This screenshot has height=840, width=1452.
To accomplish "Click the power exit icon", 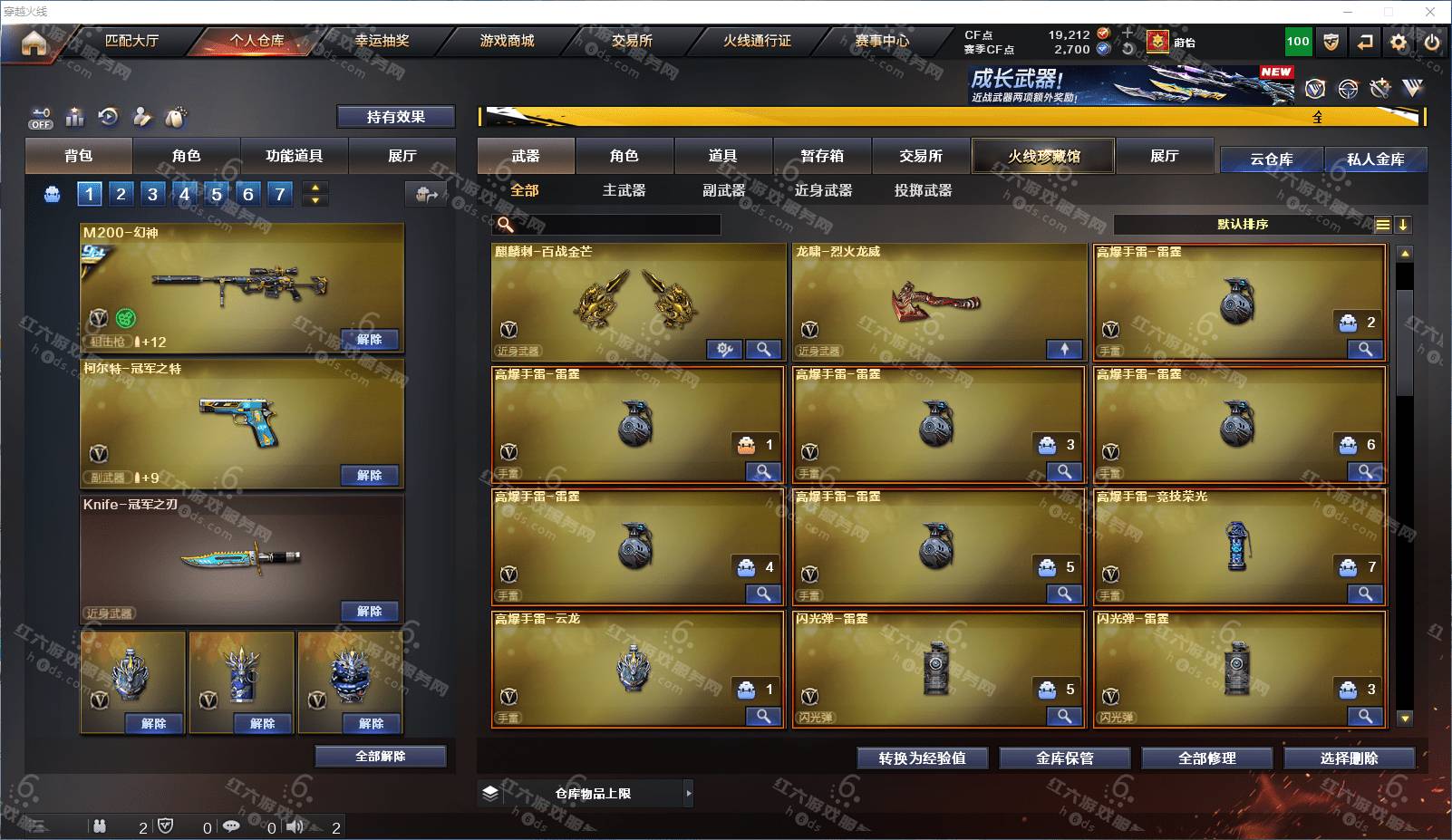I will coord(1432,42).
